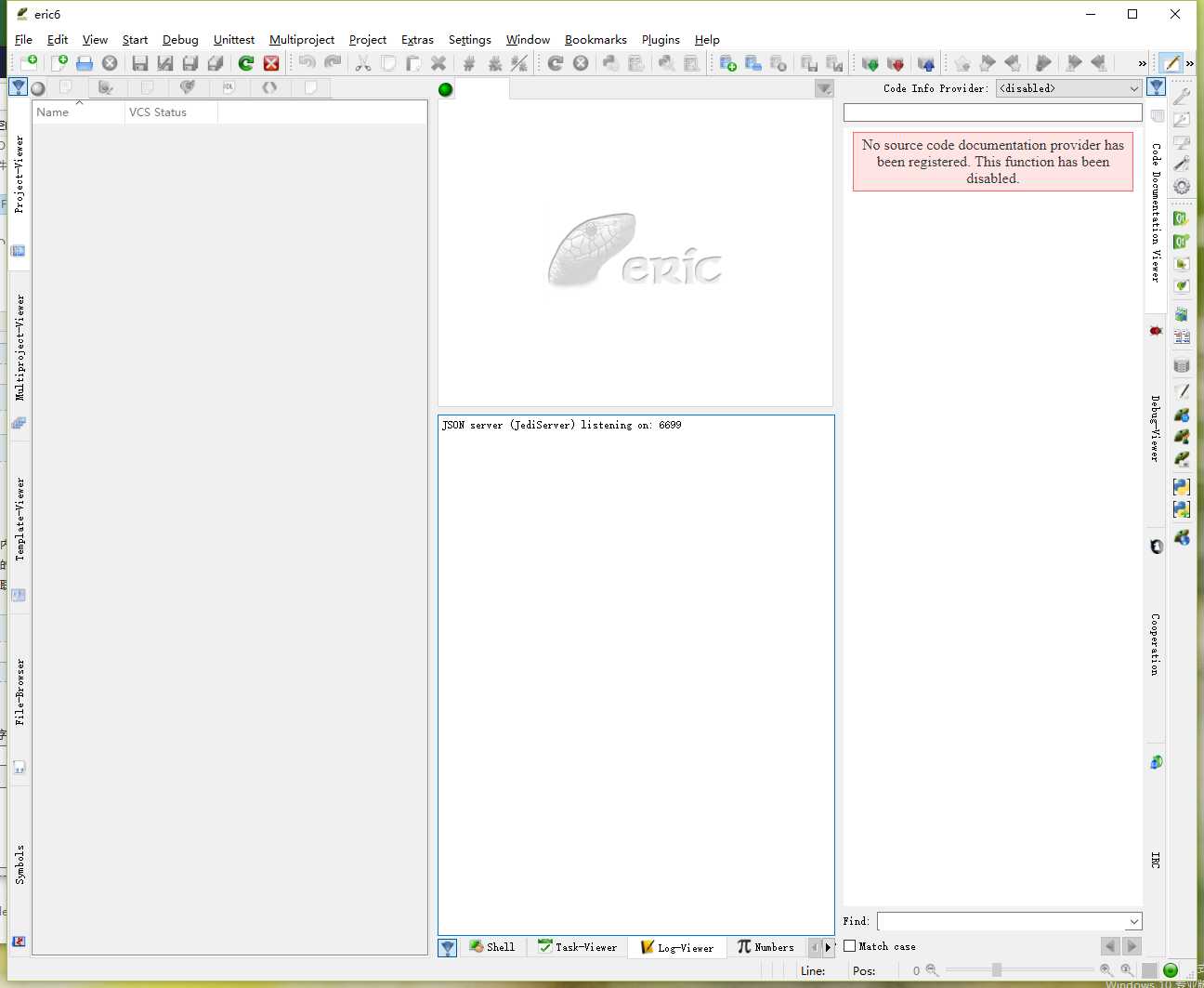Toggle the right sidebar filter funnel button
1204x988 pixels.
tap(1157, 87)
